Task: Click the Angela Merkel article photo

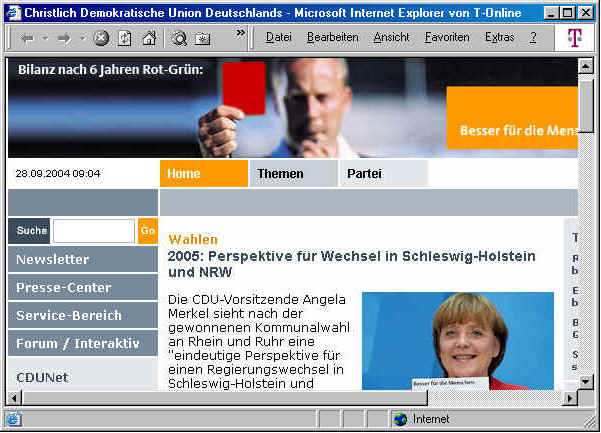Action: [x=458, y=341]
